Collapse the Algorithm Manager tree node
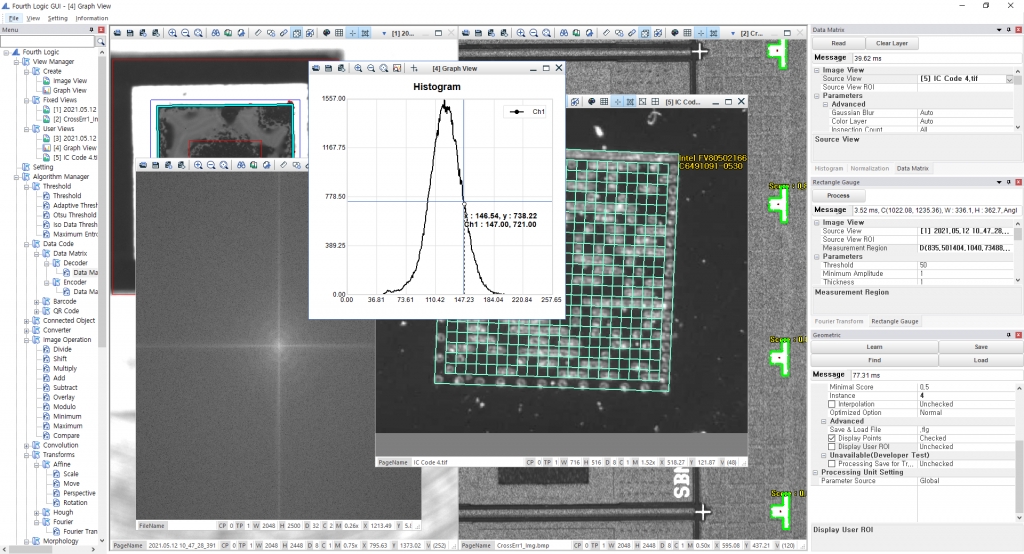1024x554 pixels. tap(16, 176)
